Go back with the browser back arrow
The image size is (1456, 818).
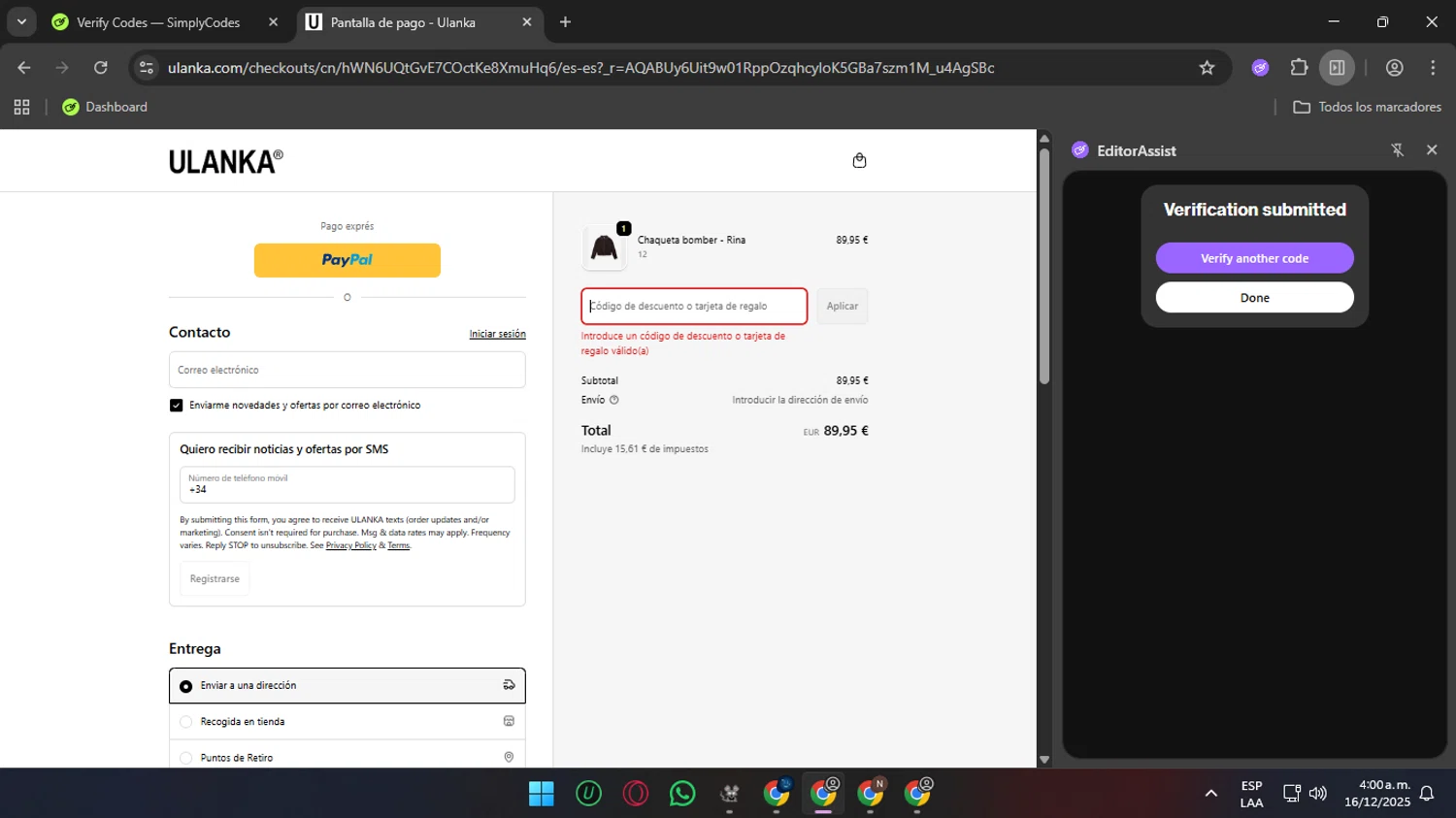(x=24, y=67)
